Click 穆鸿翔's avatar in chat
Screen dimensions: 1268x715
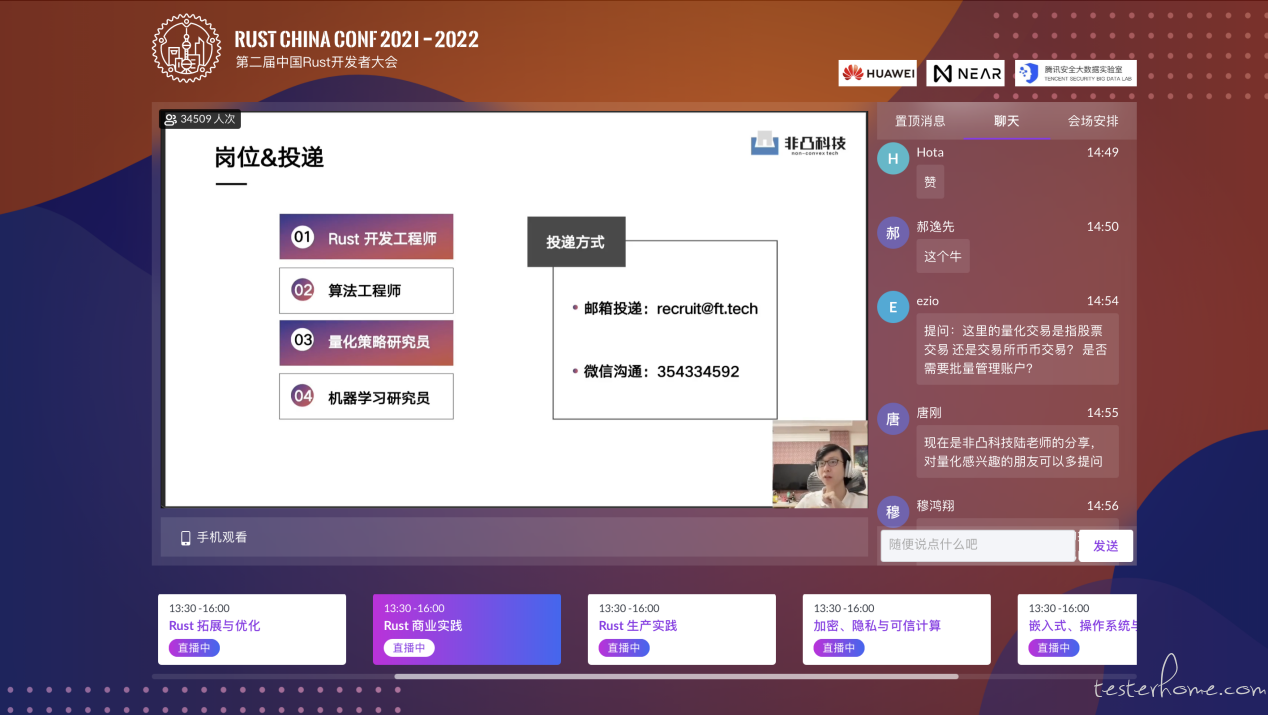coord(893,513)
